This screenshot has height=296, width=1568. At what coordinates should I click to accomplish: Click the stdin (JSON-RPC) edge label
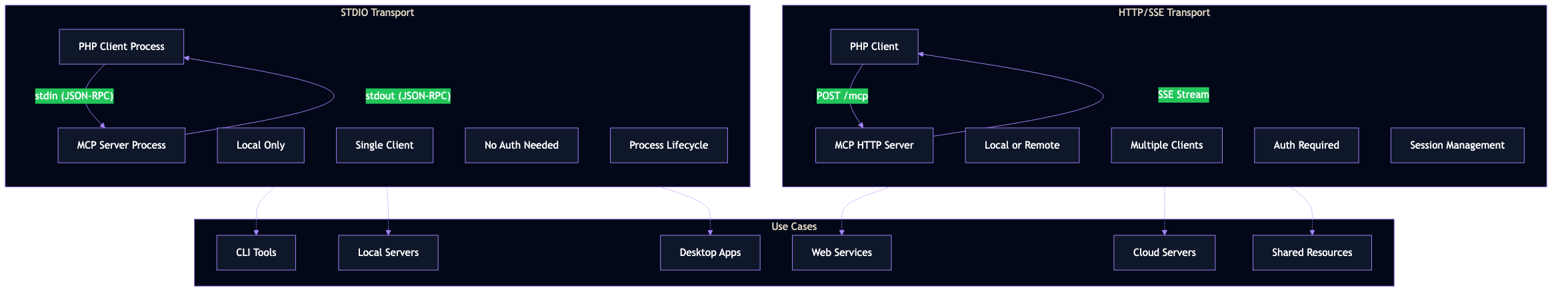pos(74,96)
